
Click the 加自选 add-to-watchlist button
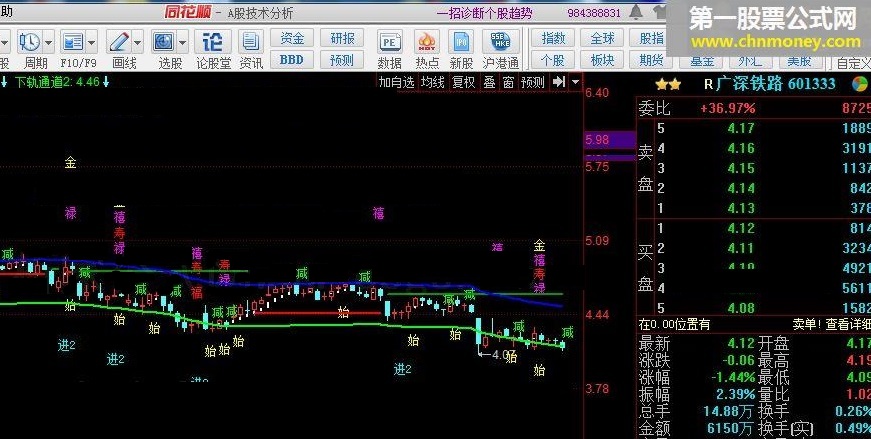397,82
